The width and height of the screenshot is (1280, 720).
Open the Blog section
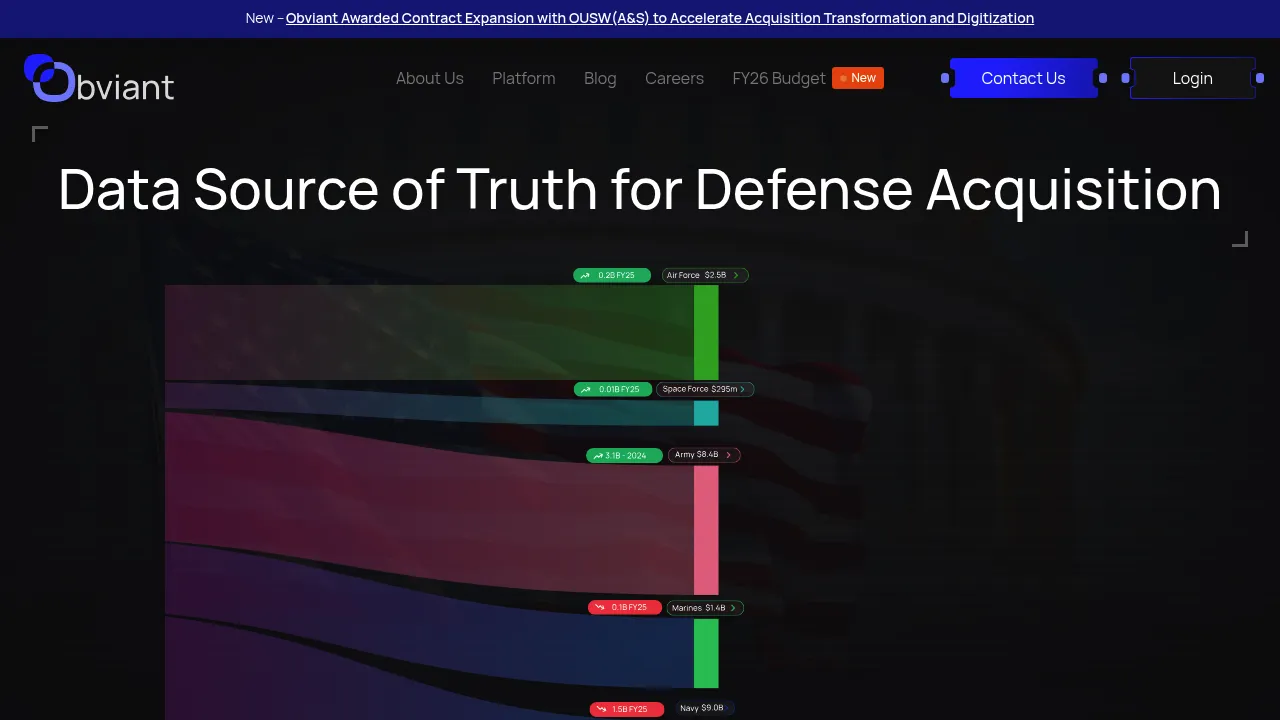[600, 78]
